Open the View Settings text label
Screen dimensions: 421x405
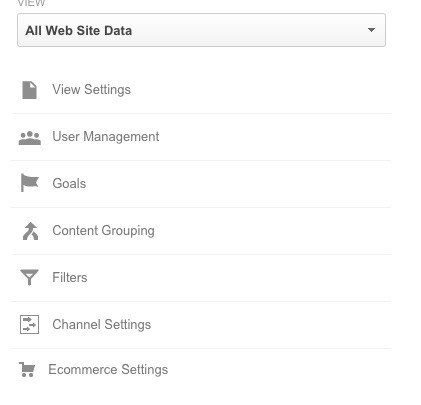click(92, 90)
